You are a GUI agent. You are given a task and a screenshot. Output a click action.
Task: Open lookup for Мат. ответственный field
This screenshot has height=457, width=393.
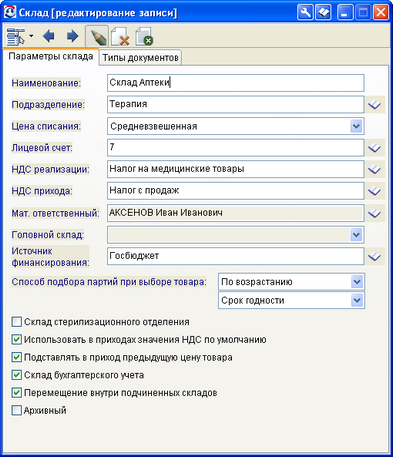point(375,213)
